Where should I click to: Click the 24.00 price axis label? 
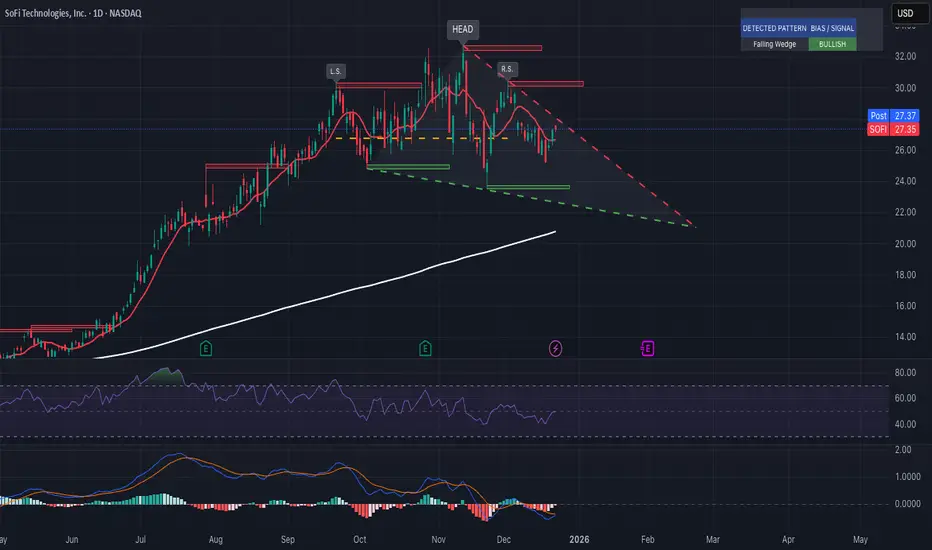tap(905, 181)
